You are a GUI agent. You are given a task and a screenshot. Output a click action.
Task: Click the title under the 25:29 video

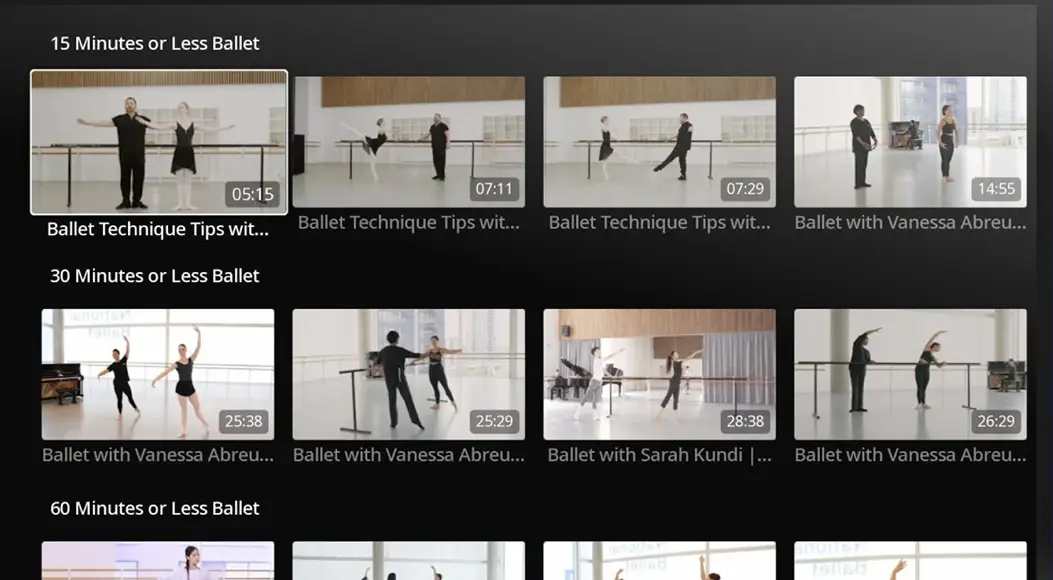tap(408, 454)
